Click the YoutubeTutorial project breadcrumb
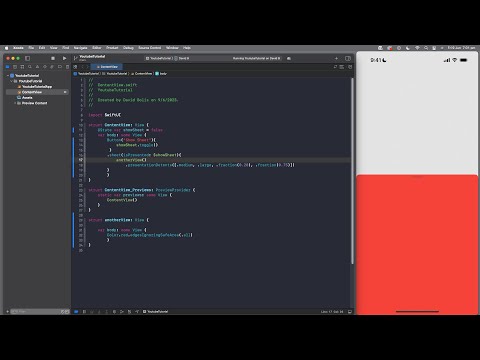The width and height of the screenshot is (480, 360). pyautogui.click(x=87, y=74)
